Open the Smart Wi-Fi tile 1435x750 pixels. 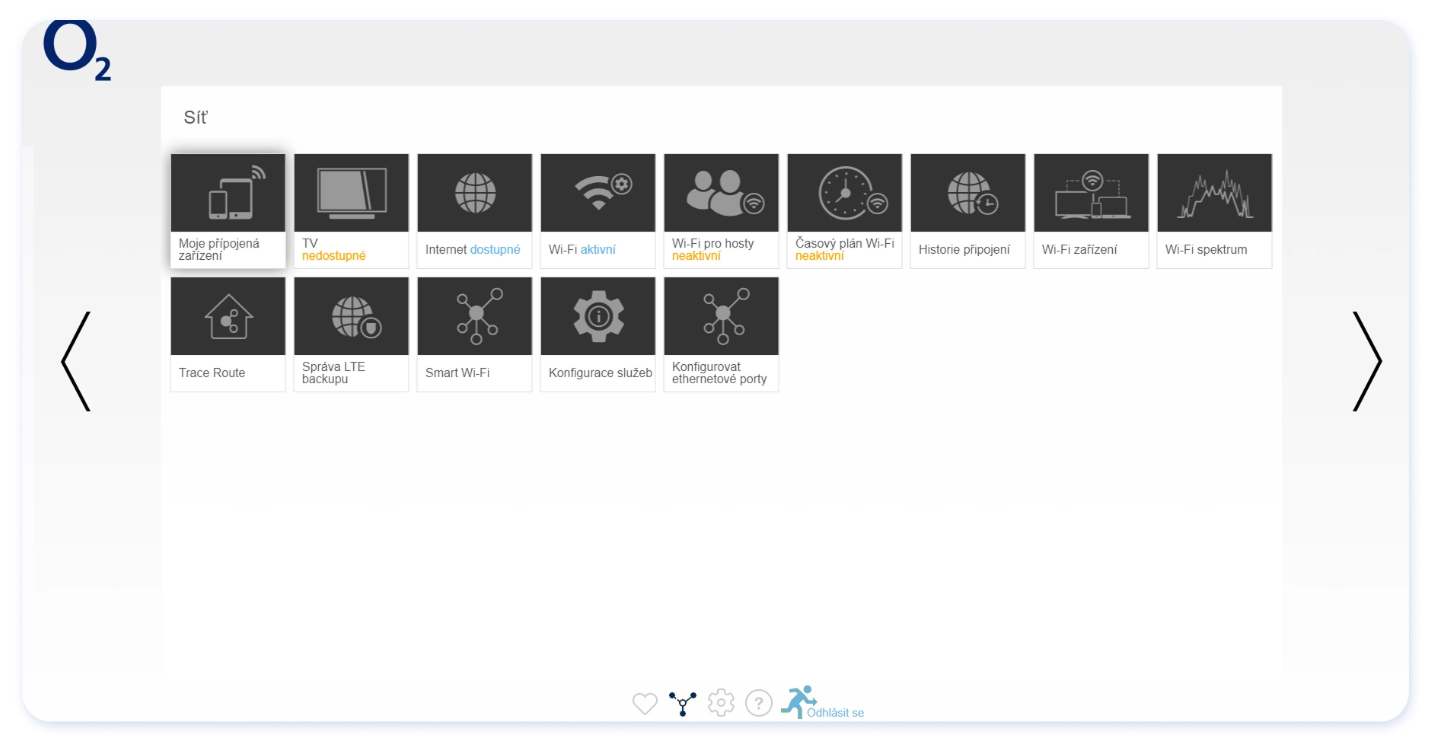474,333
